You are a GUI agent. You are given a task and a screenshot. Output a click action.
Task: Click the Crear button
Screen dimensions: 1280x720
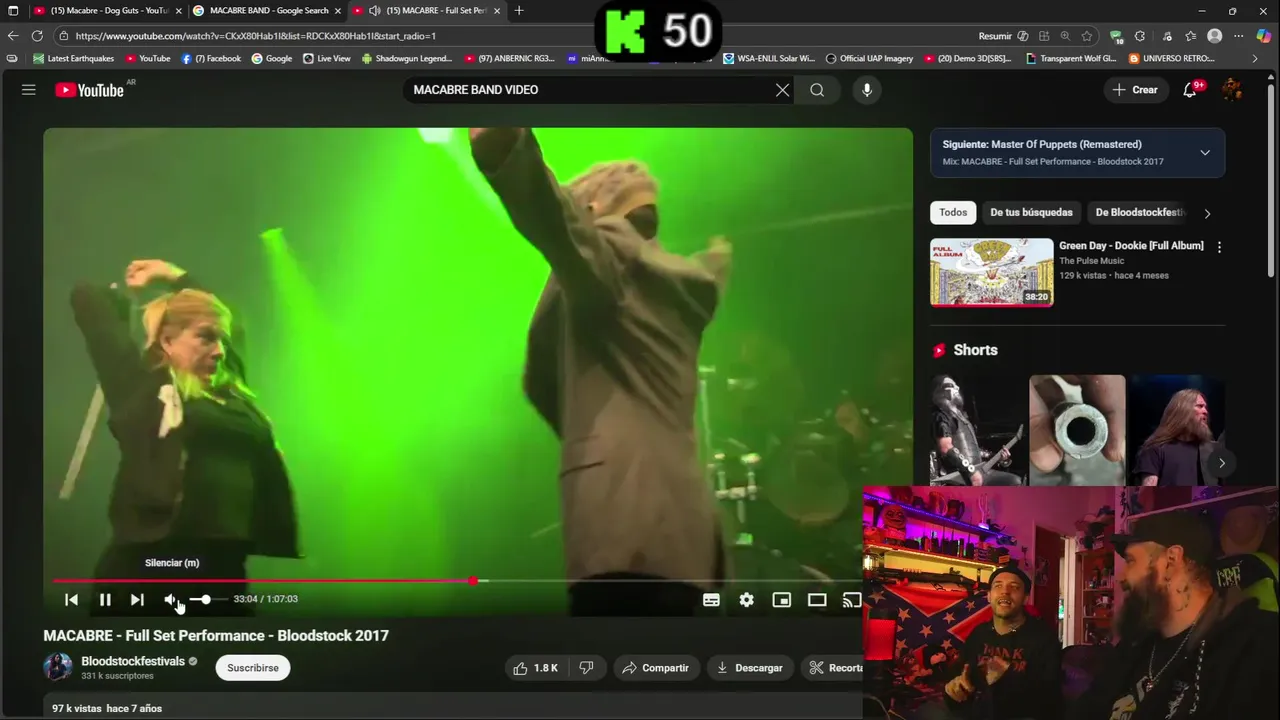pyautogui.click(x=1135, y=90)
